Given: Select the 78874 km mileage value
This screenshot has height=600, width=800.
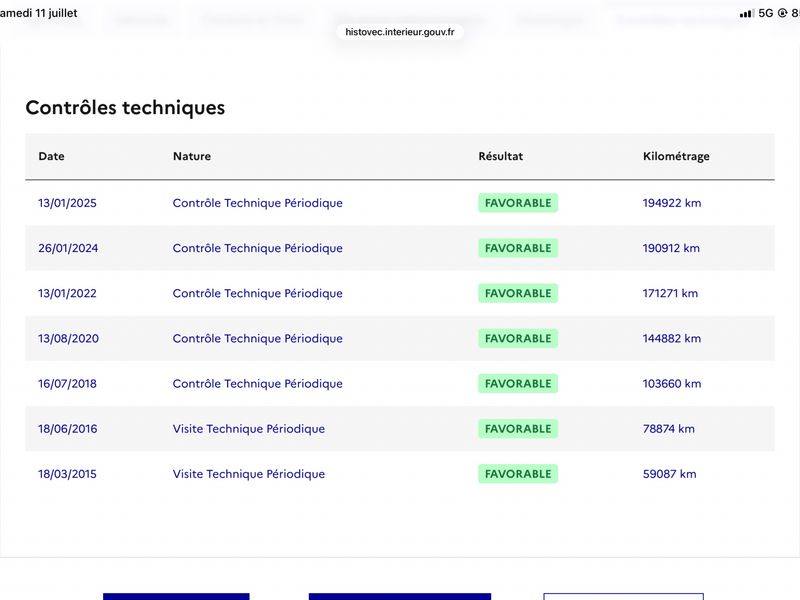Looking at the screenshot, I should pos(668,429).
